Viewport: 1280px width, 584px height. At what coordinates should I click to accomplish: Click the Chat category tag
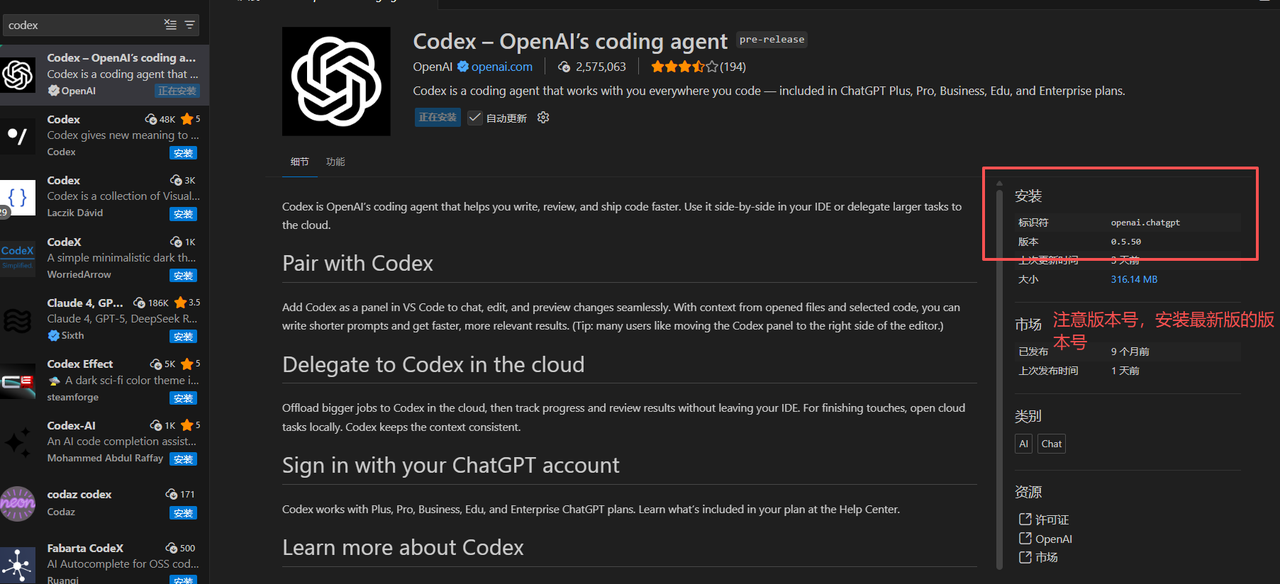1051,444
